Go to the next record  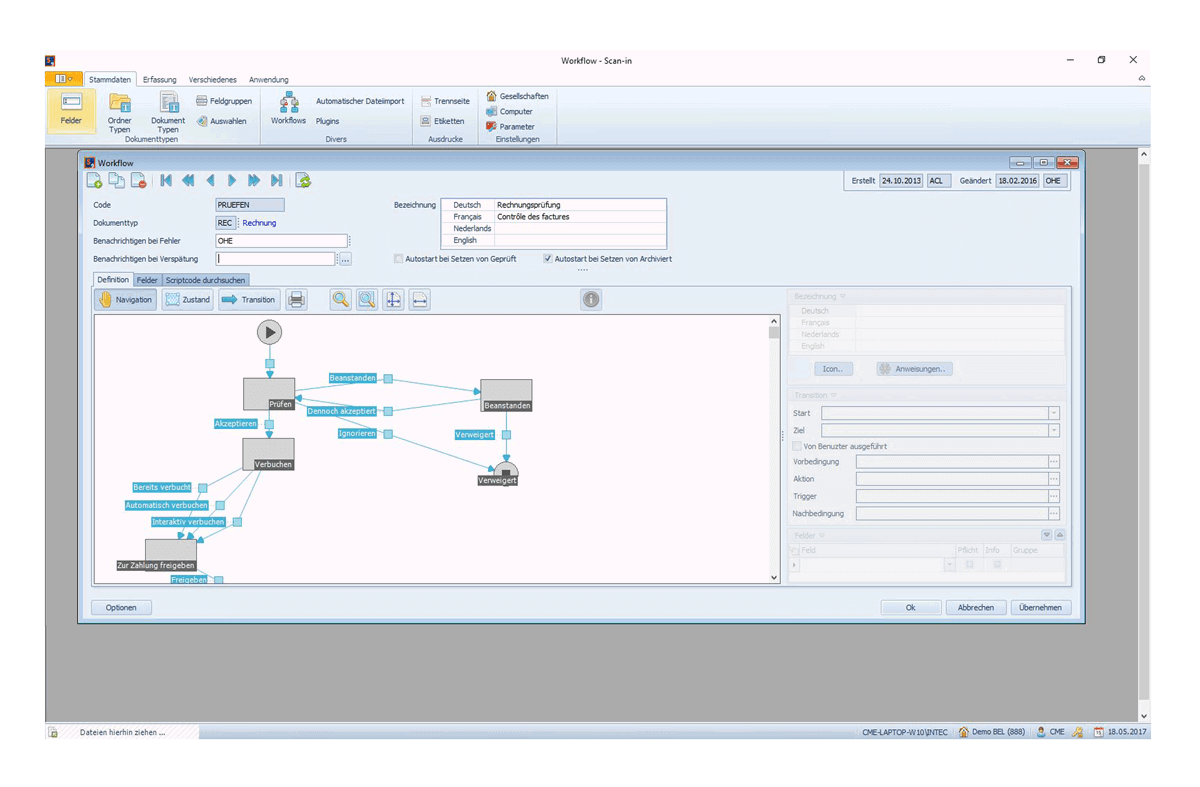pos(232,181)
